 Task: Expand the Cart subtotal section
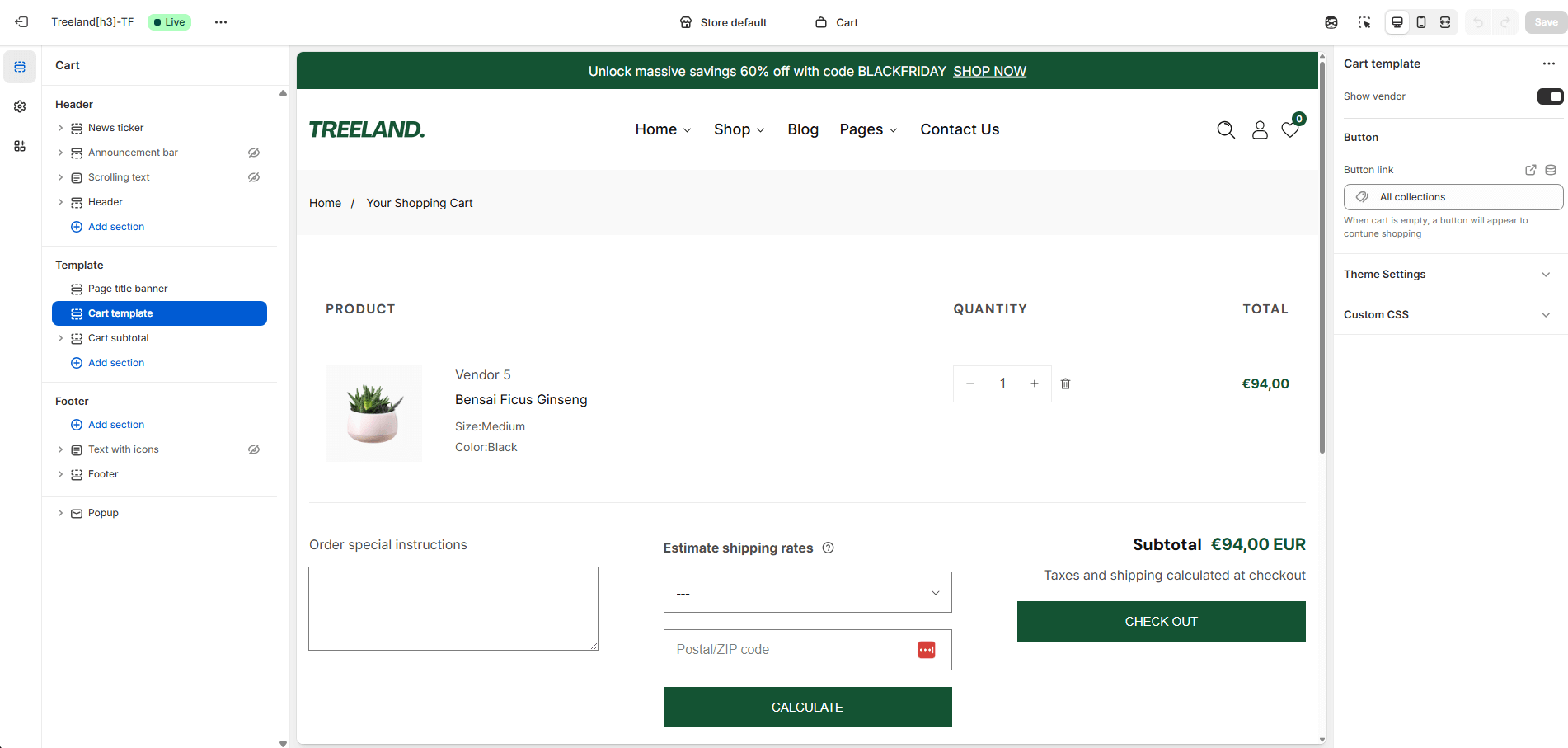tap(60, 338)
